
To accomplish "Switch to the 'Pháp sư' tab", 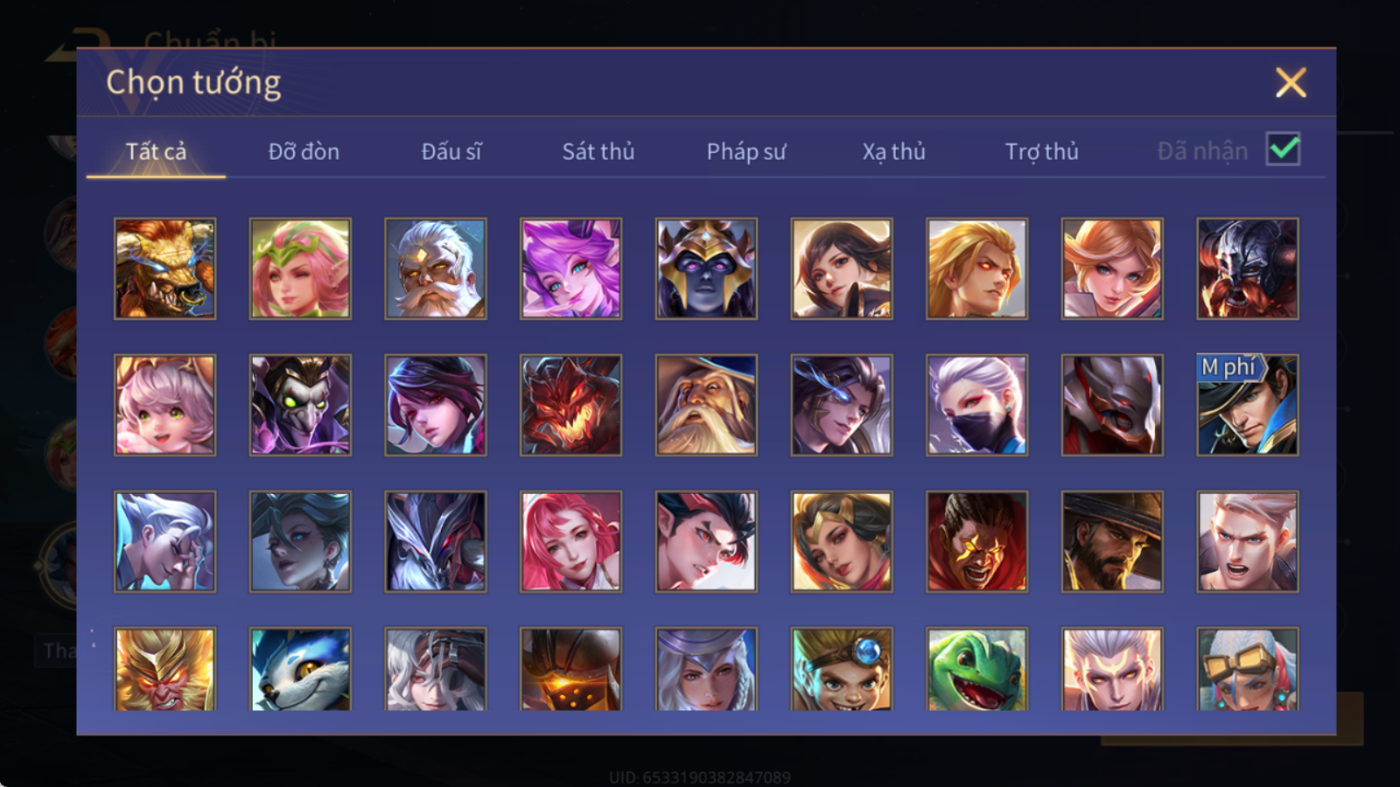I will click(x=746, y=152).
